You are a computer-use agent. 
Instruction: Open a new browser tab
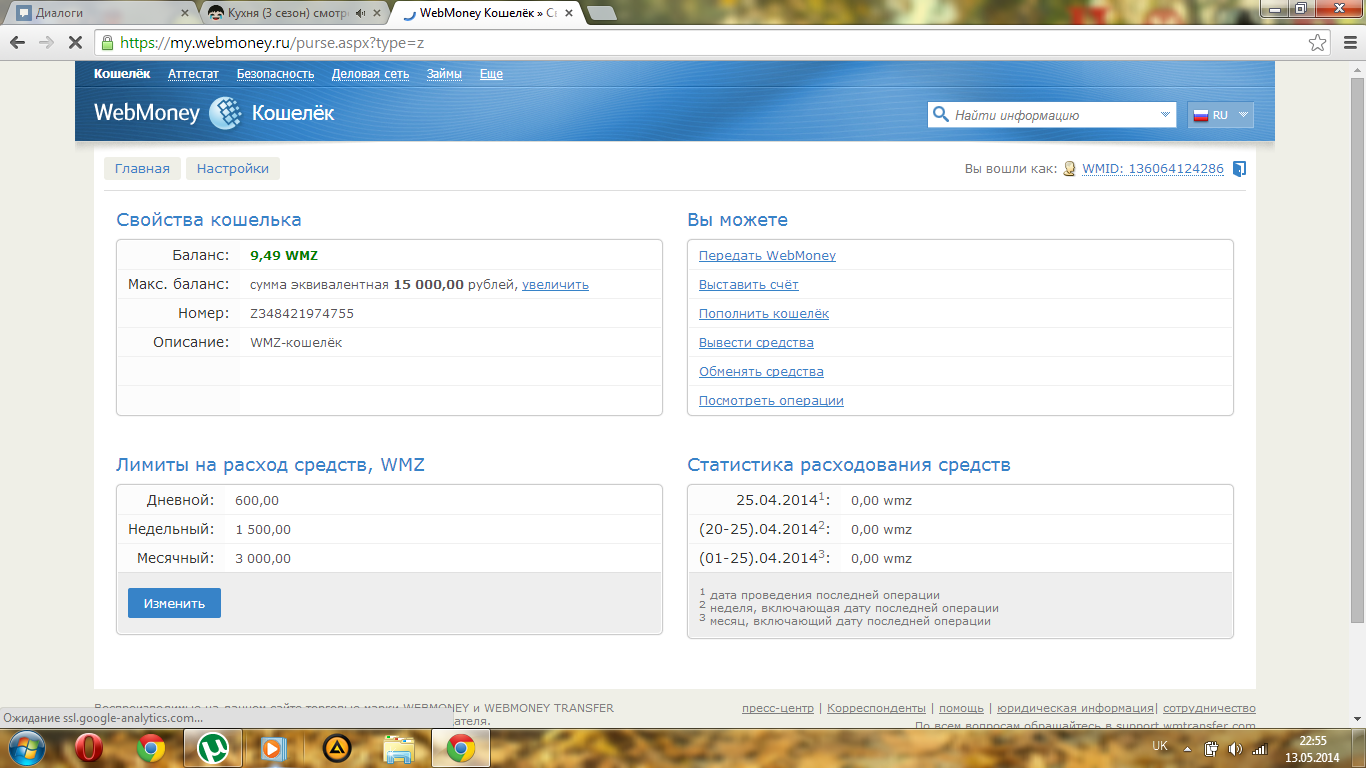pos(601,13)
